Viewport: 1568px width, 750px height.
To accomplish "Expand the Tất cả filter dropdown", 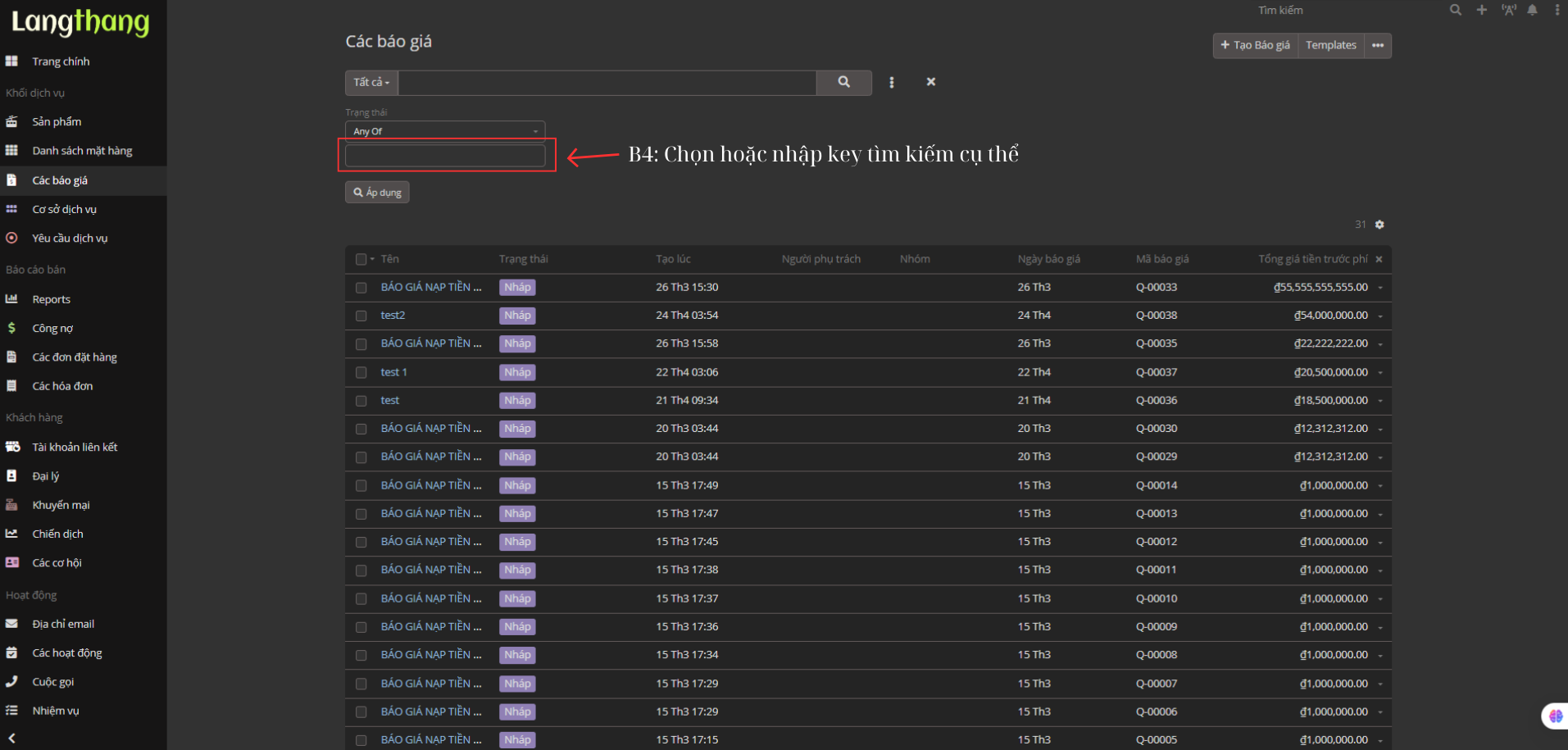I will click(x=371, y=82).
